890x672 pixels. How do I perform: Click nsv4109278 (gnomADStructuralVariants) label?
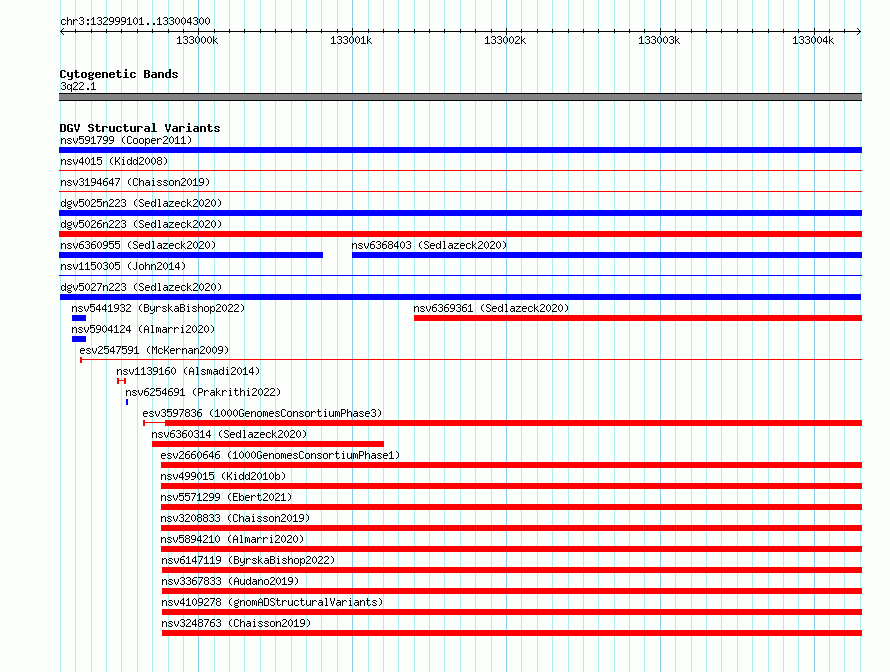pyautogui.click(x=272, y=602)
